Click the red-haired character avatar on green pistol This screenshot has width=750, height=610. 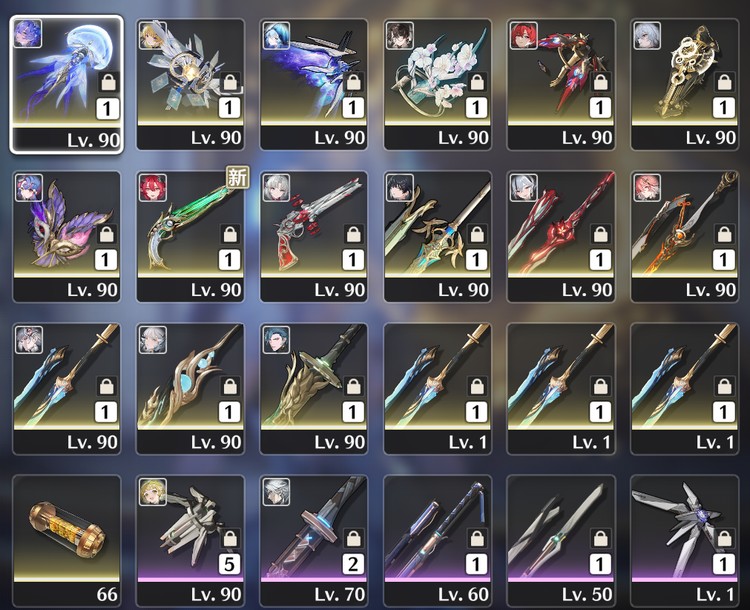tap(153, 188)
